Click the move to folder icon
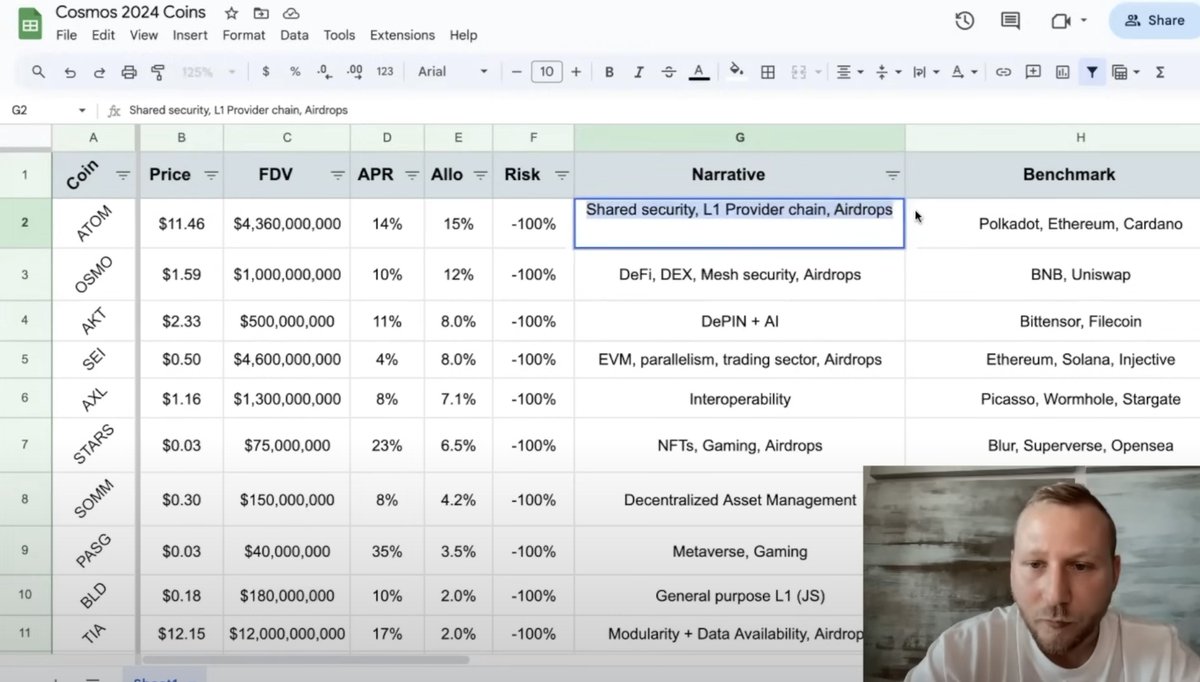Screen dimensions: 1200x682 point(261,13)
